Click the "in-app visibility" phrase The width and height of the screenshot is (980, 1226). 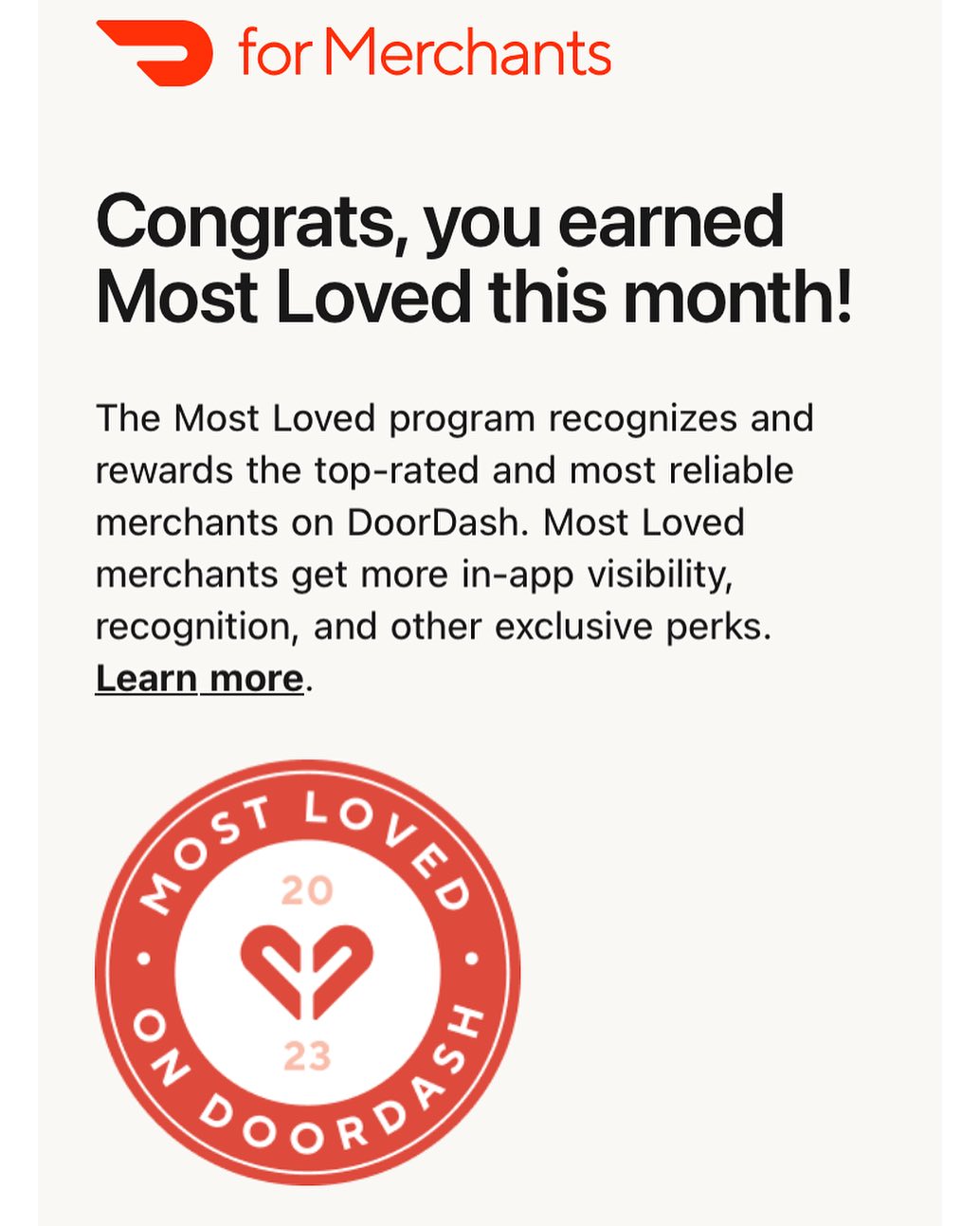point(597,576)
